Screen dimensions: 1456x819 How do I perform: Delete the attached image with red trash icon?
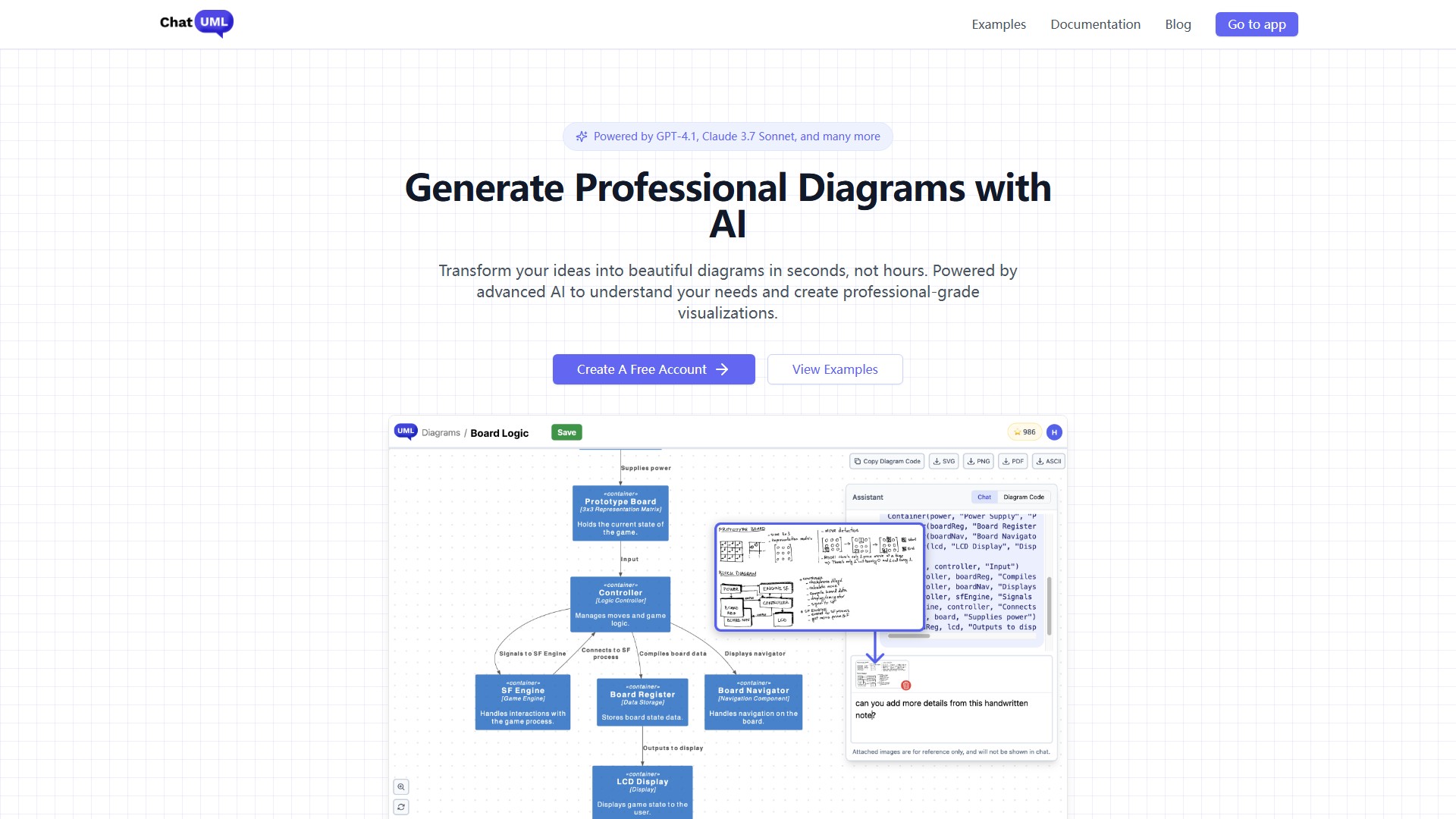tap(905, 686)
